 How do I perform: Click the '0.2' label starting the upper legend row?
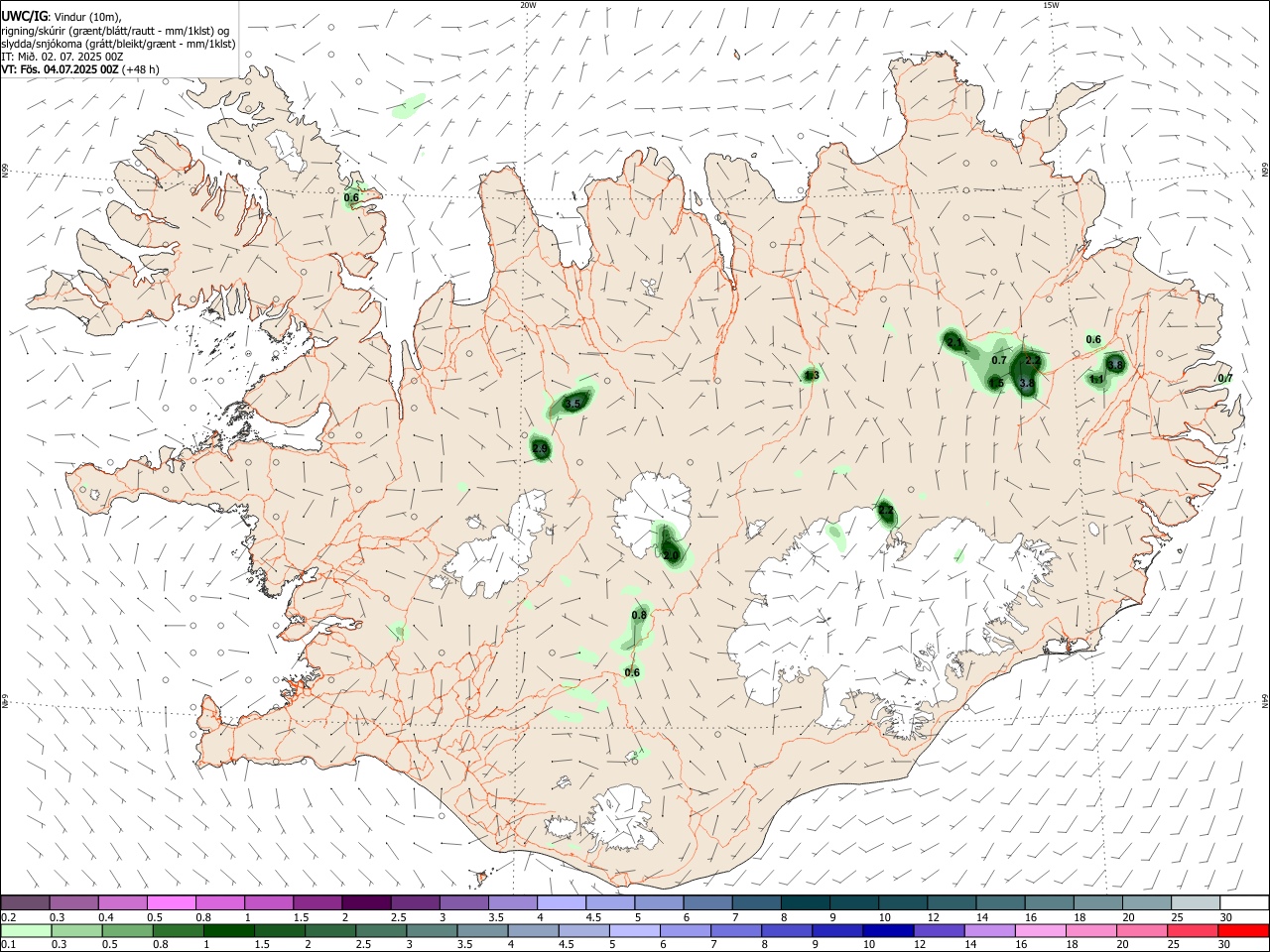click(8, 917)
